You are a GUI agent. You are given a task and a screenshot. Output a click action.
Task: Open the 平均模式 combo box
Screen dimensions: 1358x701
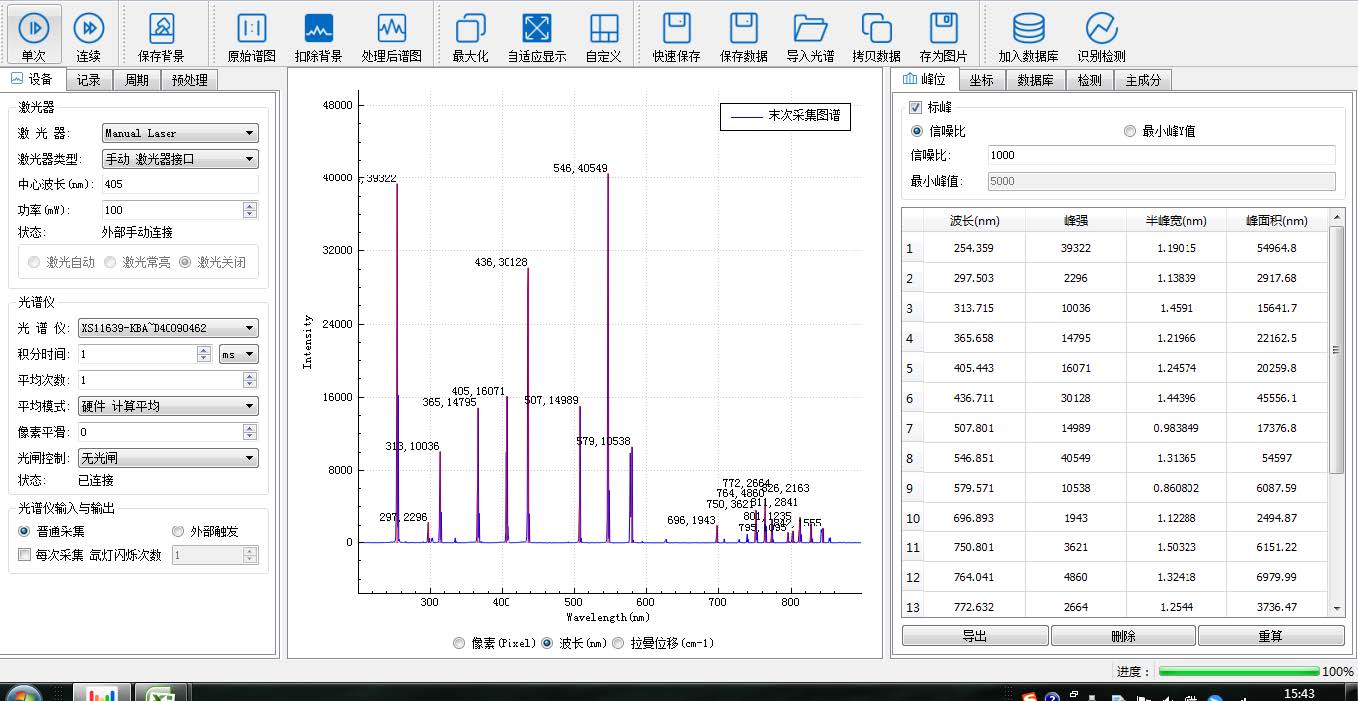point(167,406)
